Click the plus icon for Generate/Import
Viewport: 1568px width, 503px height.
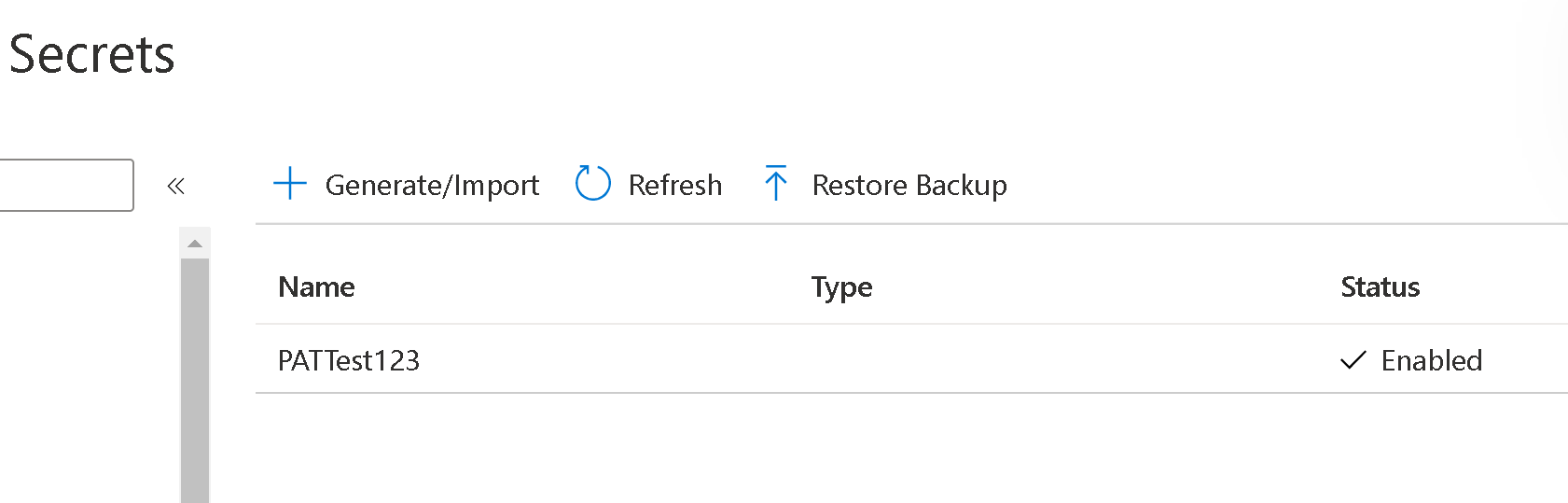click(x=290, y=184)
